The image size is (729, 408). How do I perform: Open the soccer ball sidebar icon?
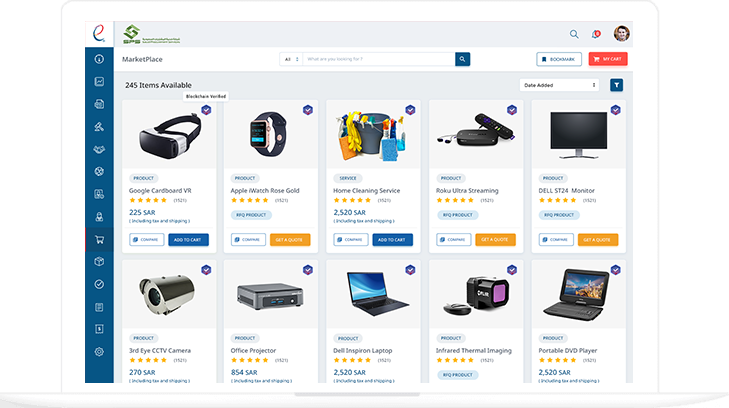pos(99,171)
